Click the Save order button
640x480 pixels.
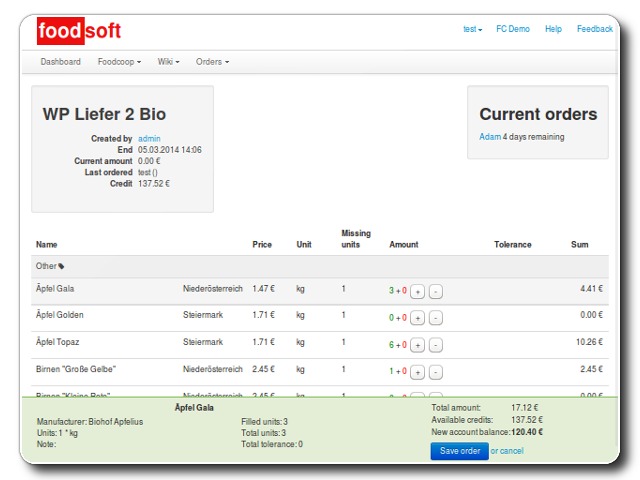pyautogui.click(x=459, y=451)
